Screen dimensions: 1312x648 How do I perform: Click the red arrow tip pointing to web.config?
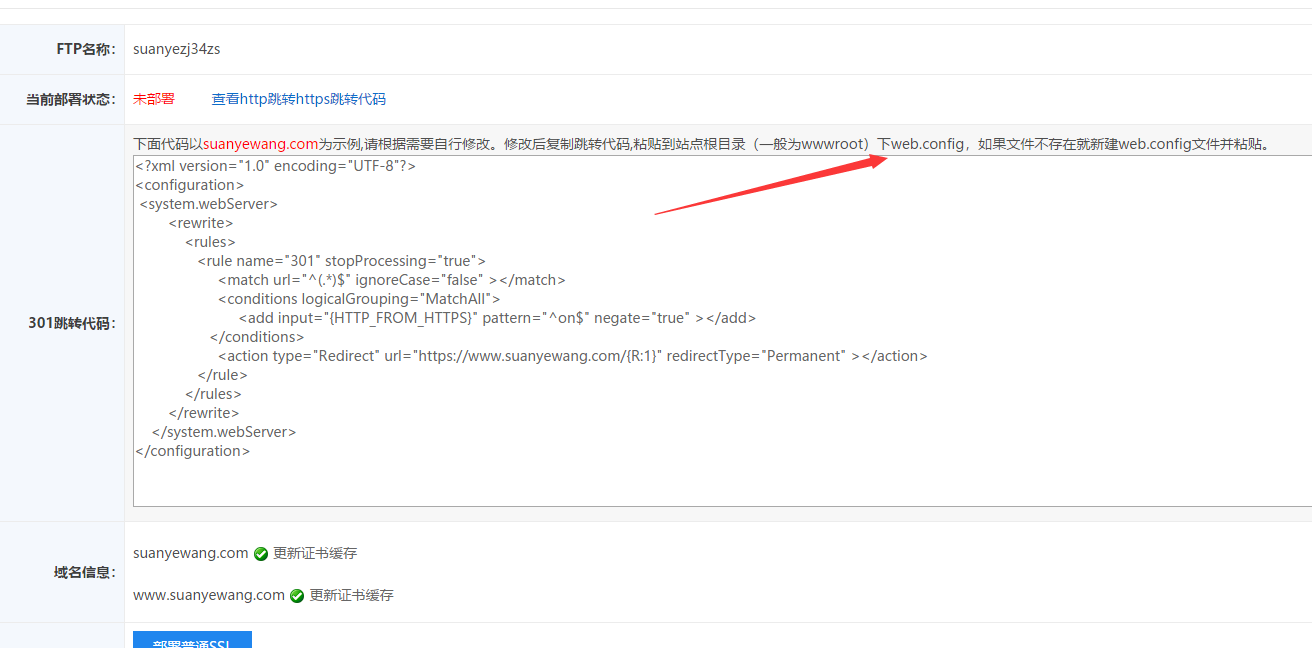click(x=884, y=158)
